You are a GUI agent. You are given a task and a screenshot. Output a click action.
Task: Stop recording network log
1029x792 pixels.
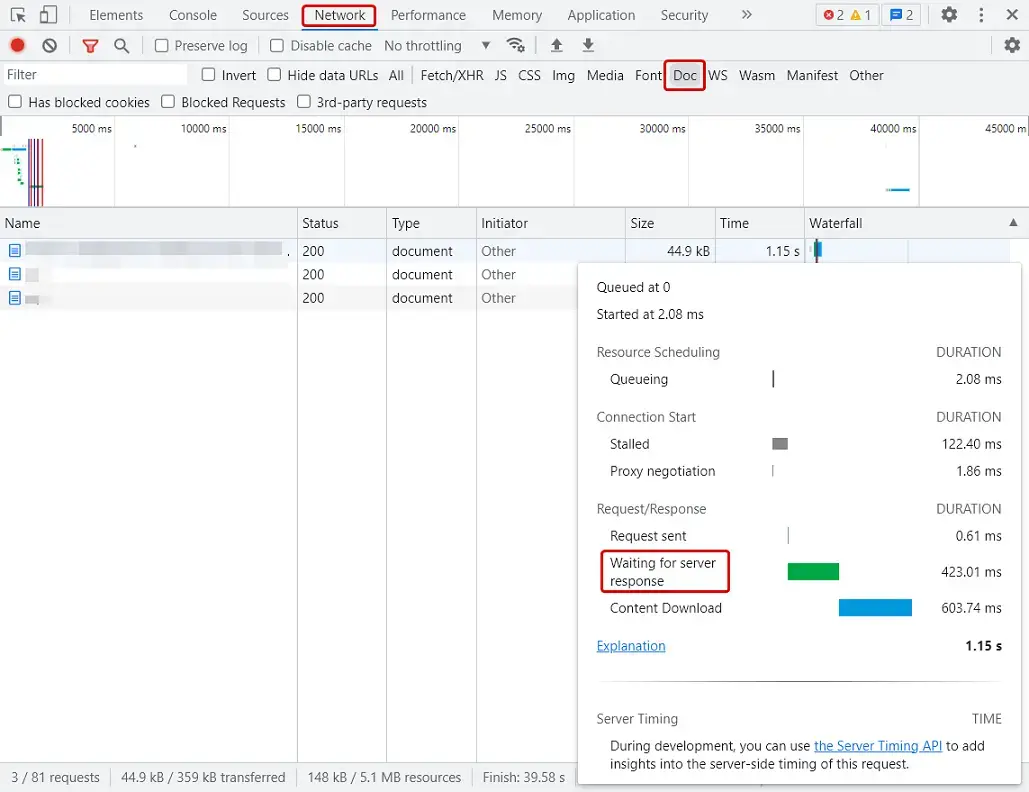point(18,45)
